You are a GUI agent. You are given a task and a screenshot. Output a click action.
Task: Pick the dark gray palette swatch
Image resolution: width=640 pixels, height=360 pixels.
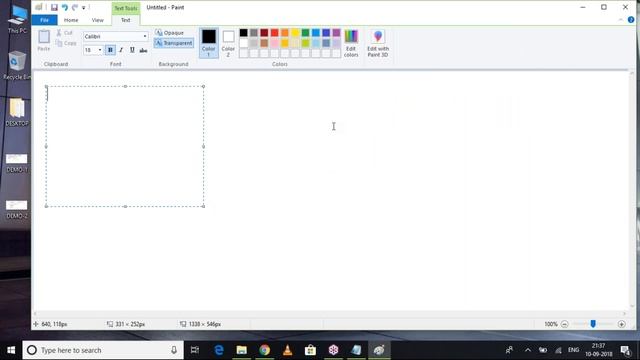point(254,33)
